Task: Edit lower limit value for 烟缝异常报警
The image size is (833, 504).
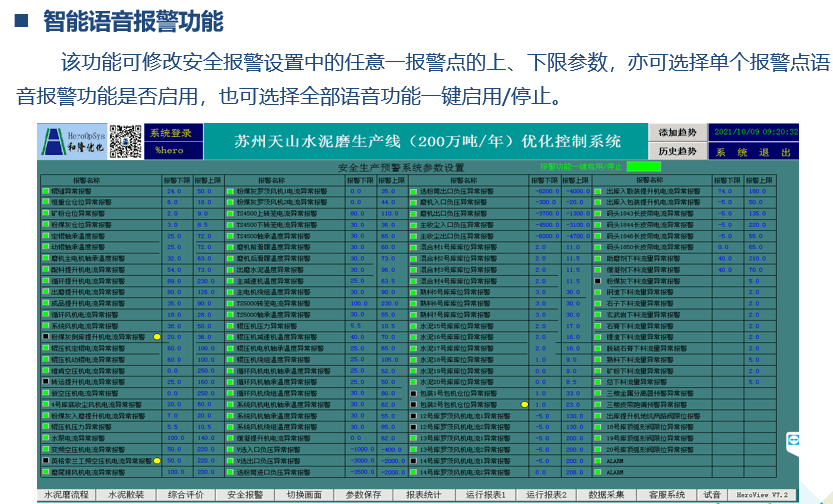Action: click(x=173, y=190)
